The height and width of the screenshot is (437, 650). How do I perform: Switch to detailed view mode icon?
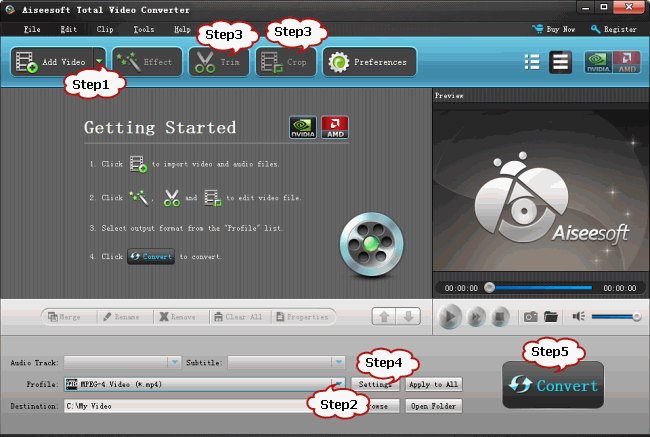point(560,62)
